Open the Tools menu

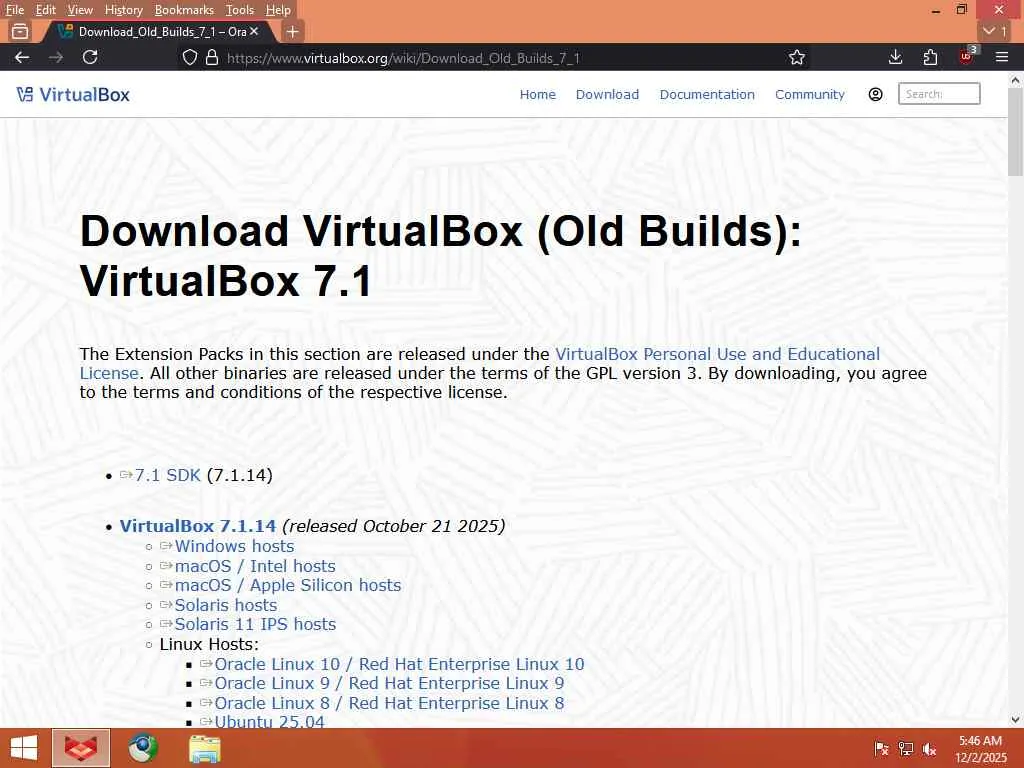240,10
